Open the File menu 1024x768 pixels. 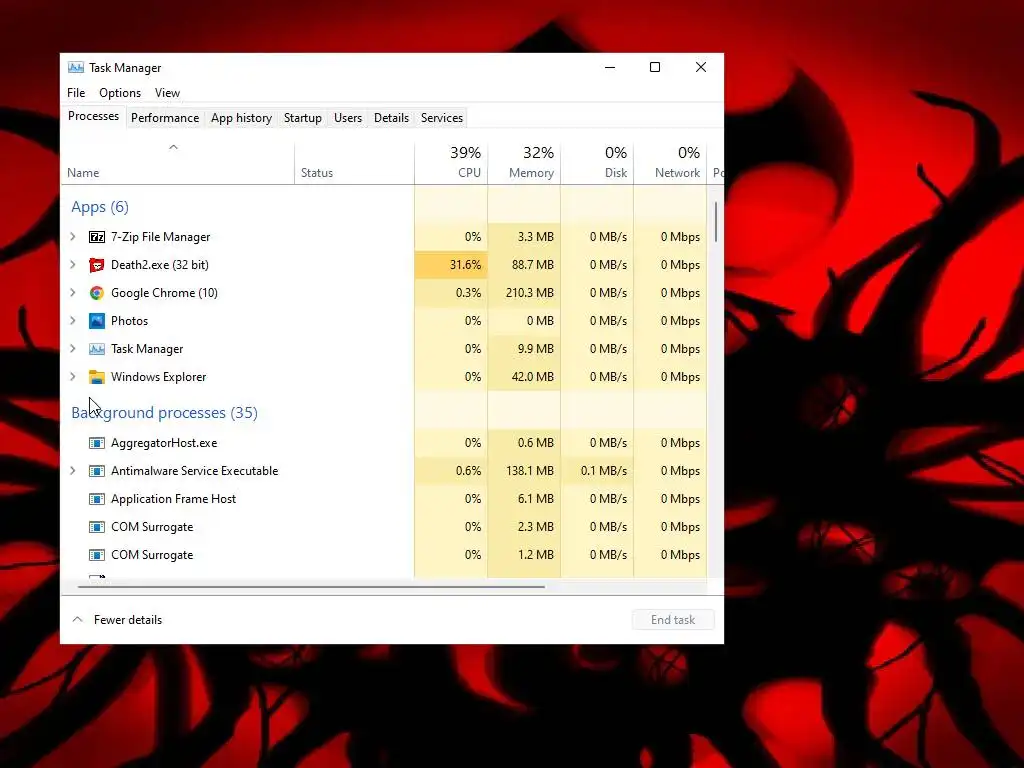coord(76,93)
